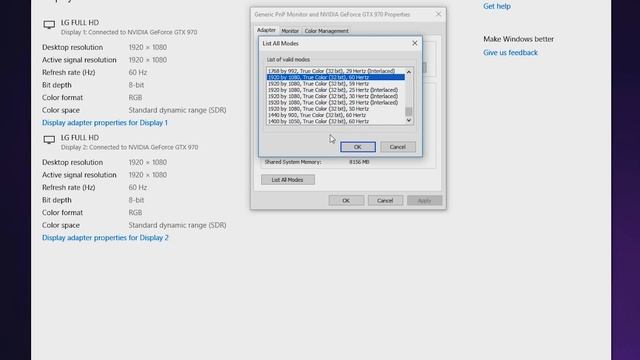The height and width of the screenshot is (360, 640).
Task: Click the modes list scroll up arrow
Action: (x=409, y=72)
